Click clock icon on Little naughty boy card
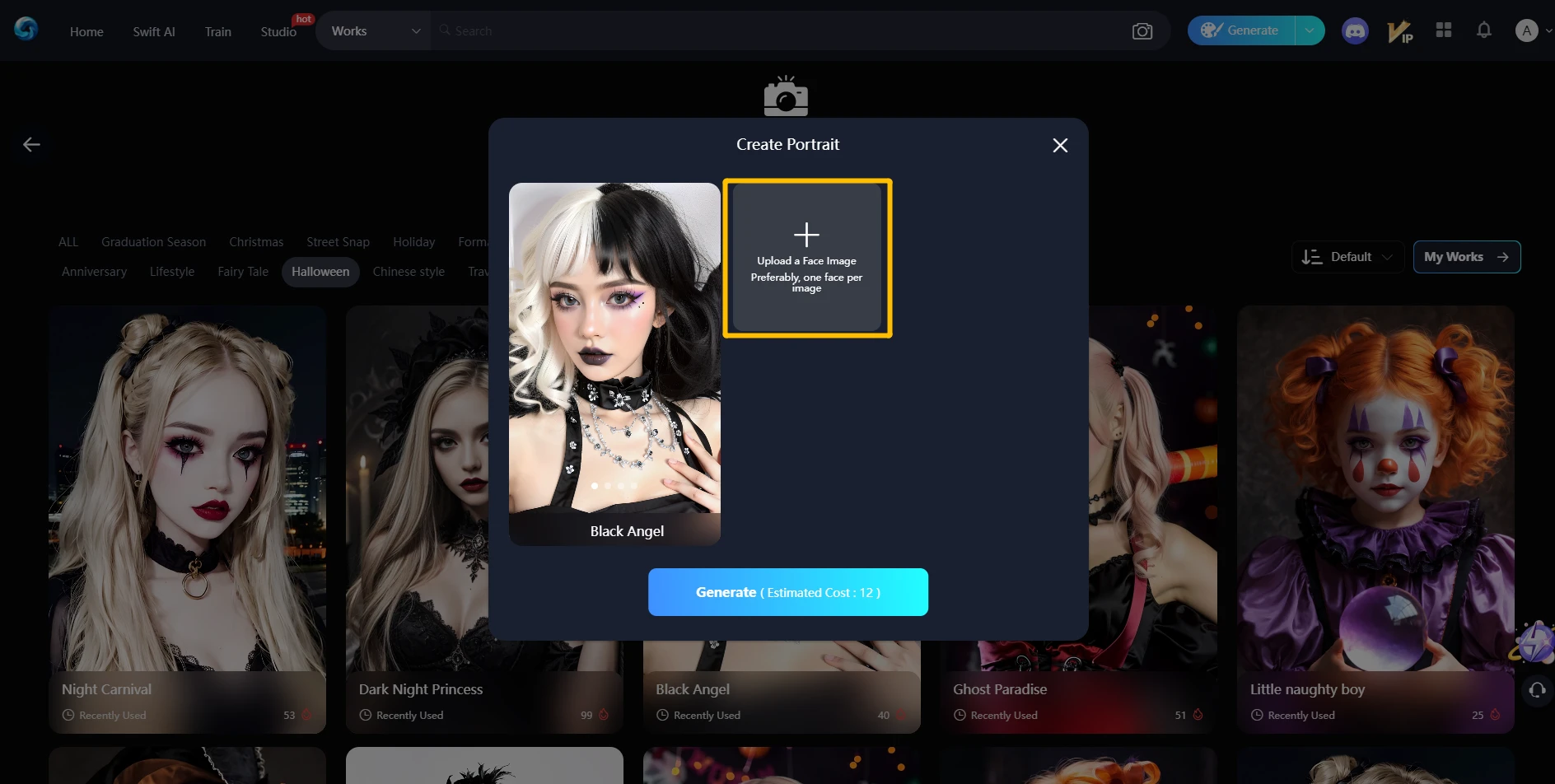The image size is (1555, 784). tap(1257, 715)
